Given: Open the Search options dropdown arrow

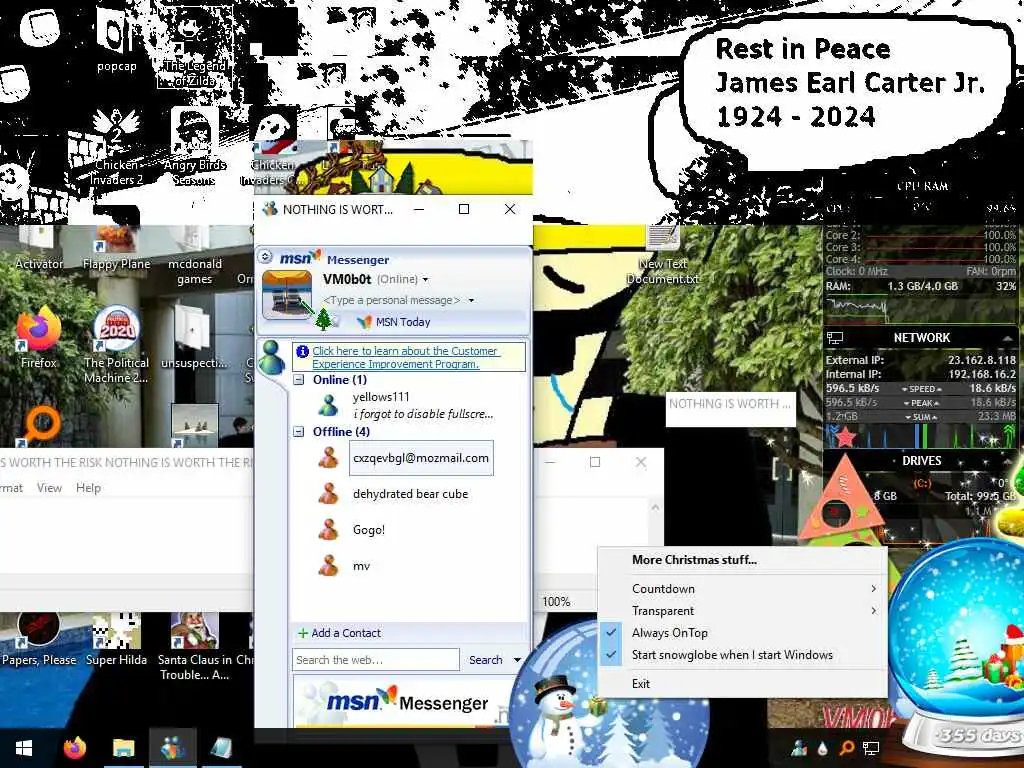Looking at the screenshot, I should click(x=517, y=660).
